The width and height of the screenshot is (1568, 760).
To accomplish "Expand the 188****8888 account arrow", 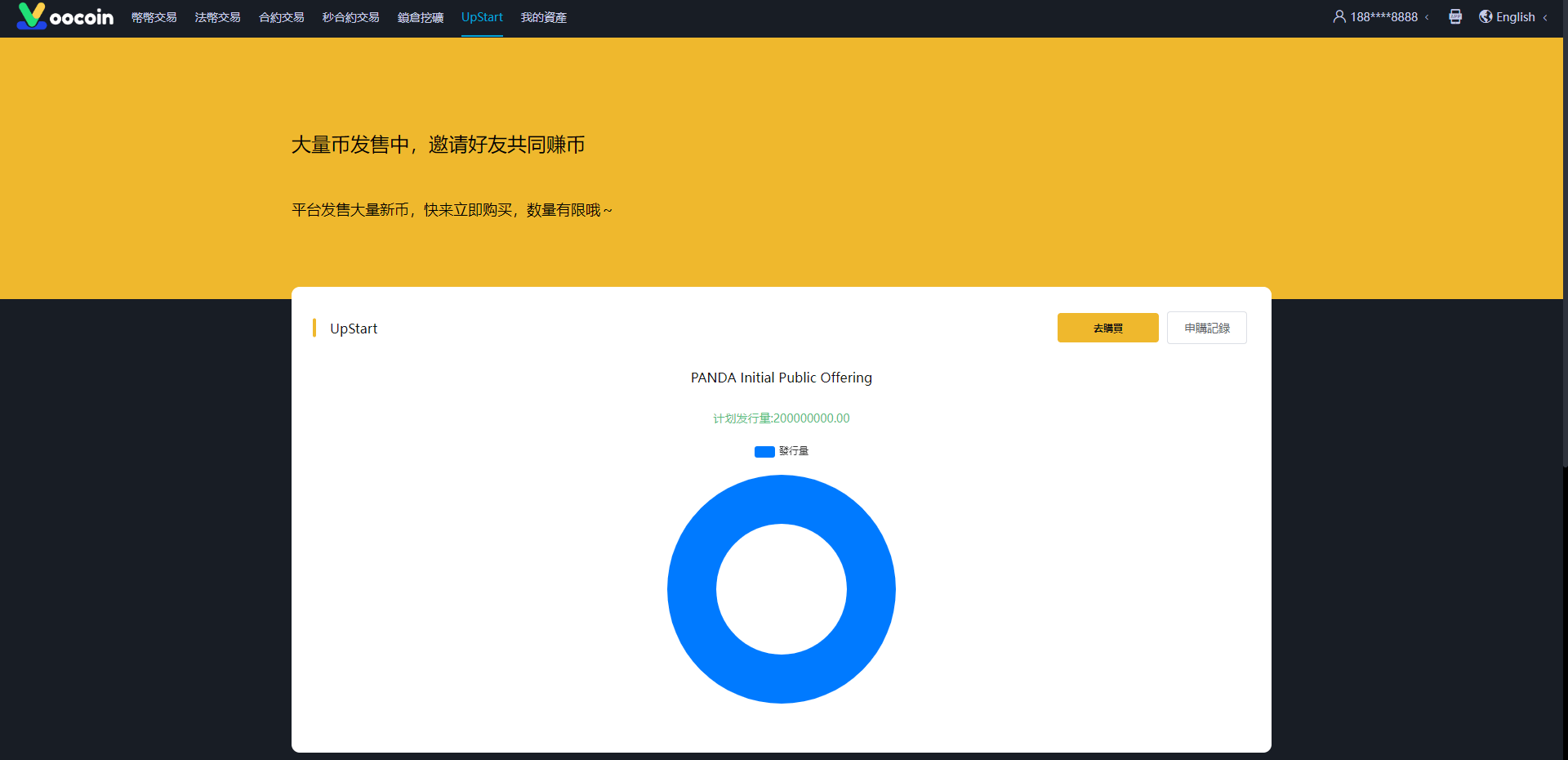I will [x=1427, y=17].
